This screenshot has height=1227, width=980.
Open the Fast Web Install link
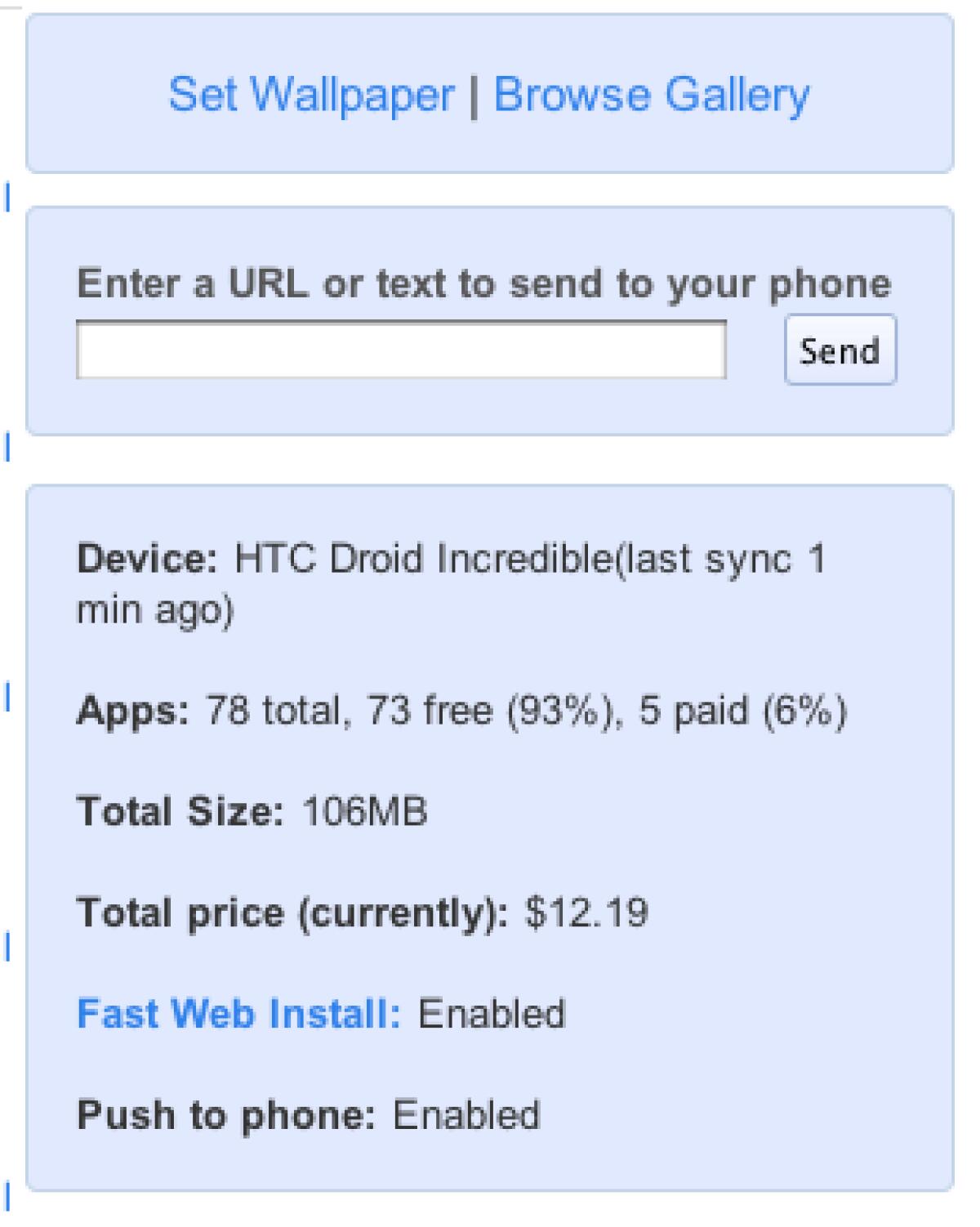pos(238,1014)
